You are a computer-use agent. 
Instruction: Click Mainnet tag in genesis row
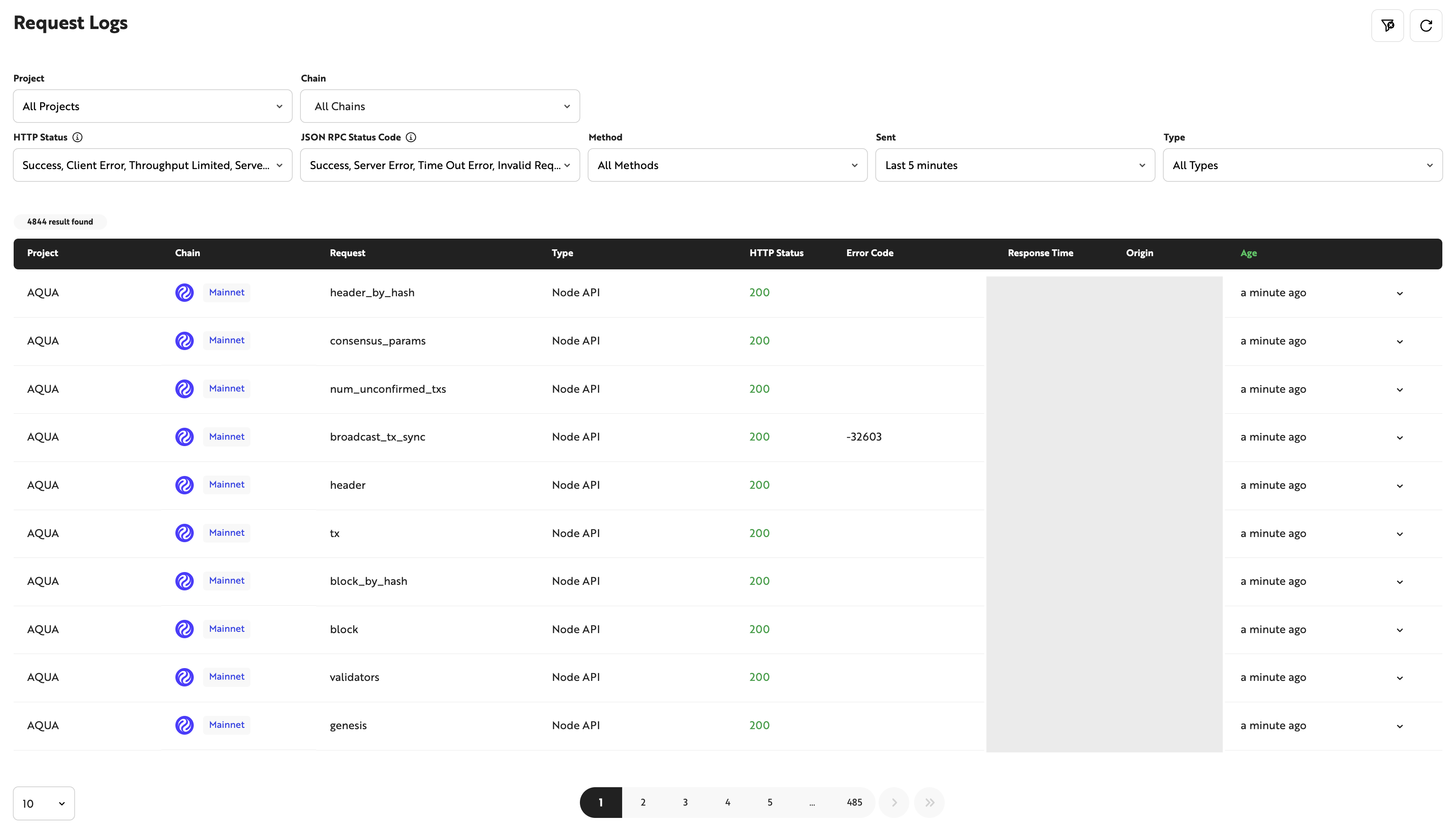[227, 725]
